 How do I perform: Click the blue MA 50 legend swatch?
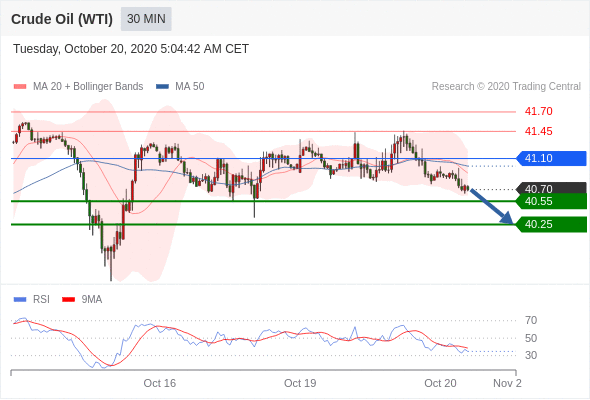coord(163,87)
